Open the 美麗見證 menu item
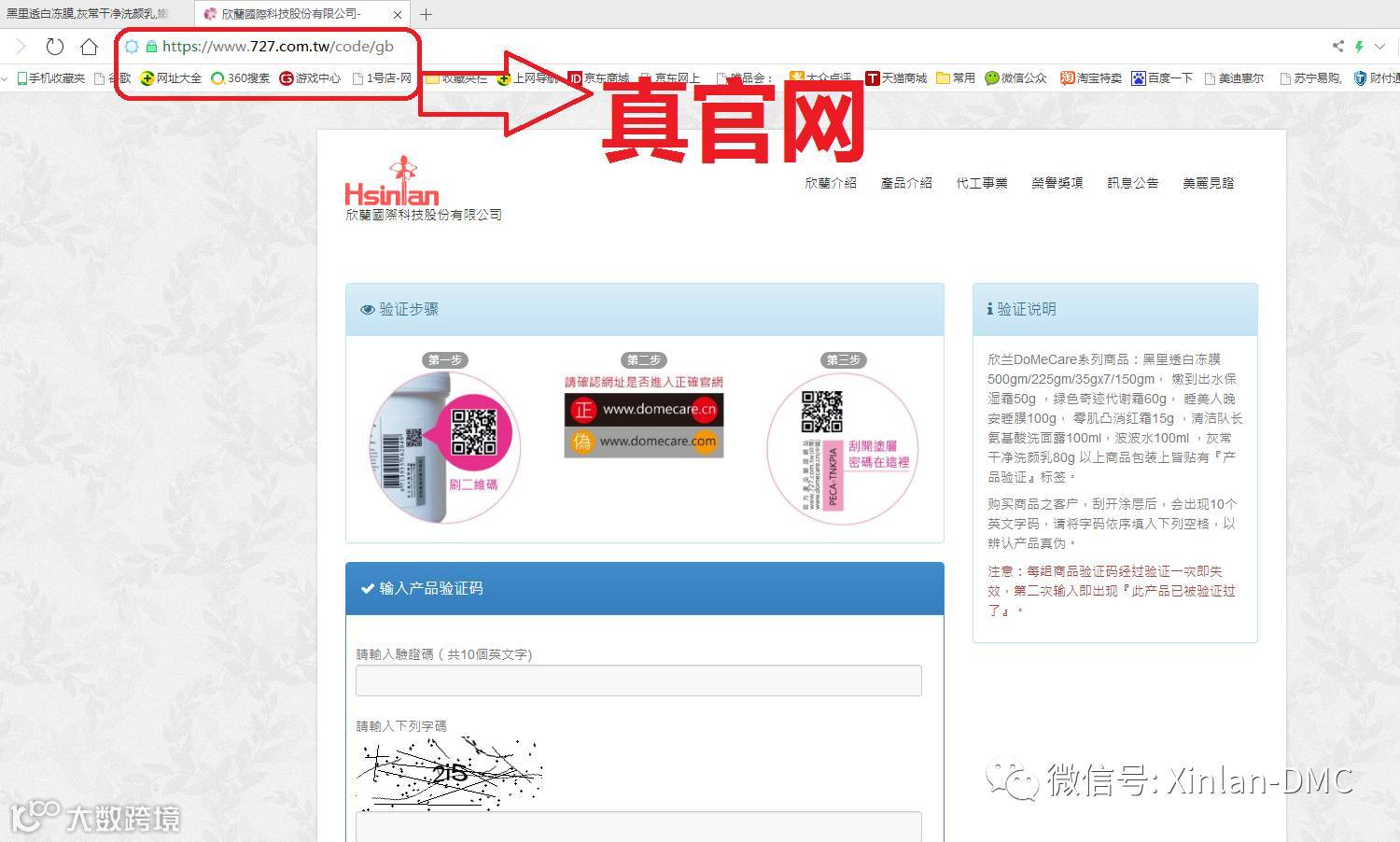 click(1209, 183)
